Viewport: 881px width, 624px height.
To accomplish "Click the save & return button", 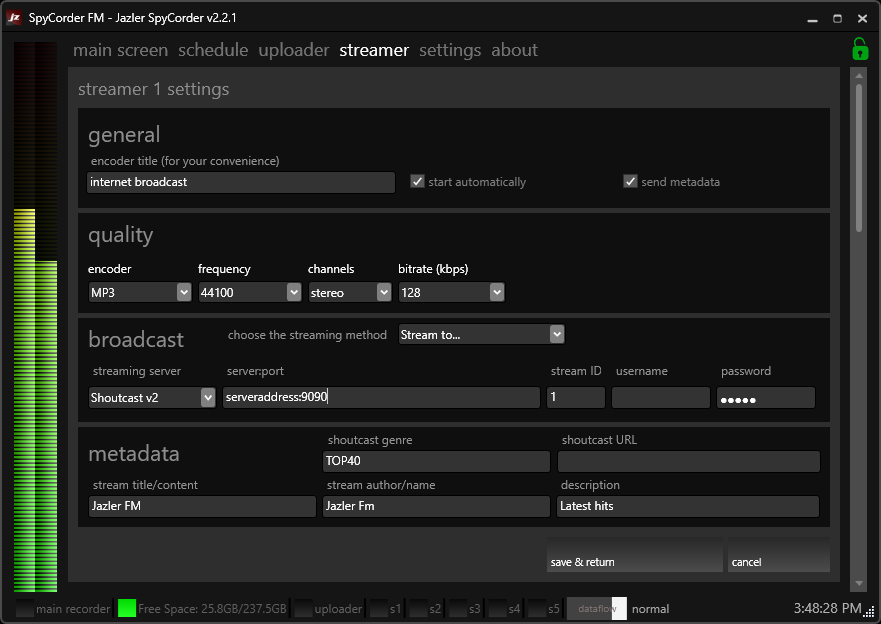I will (634, 555).
